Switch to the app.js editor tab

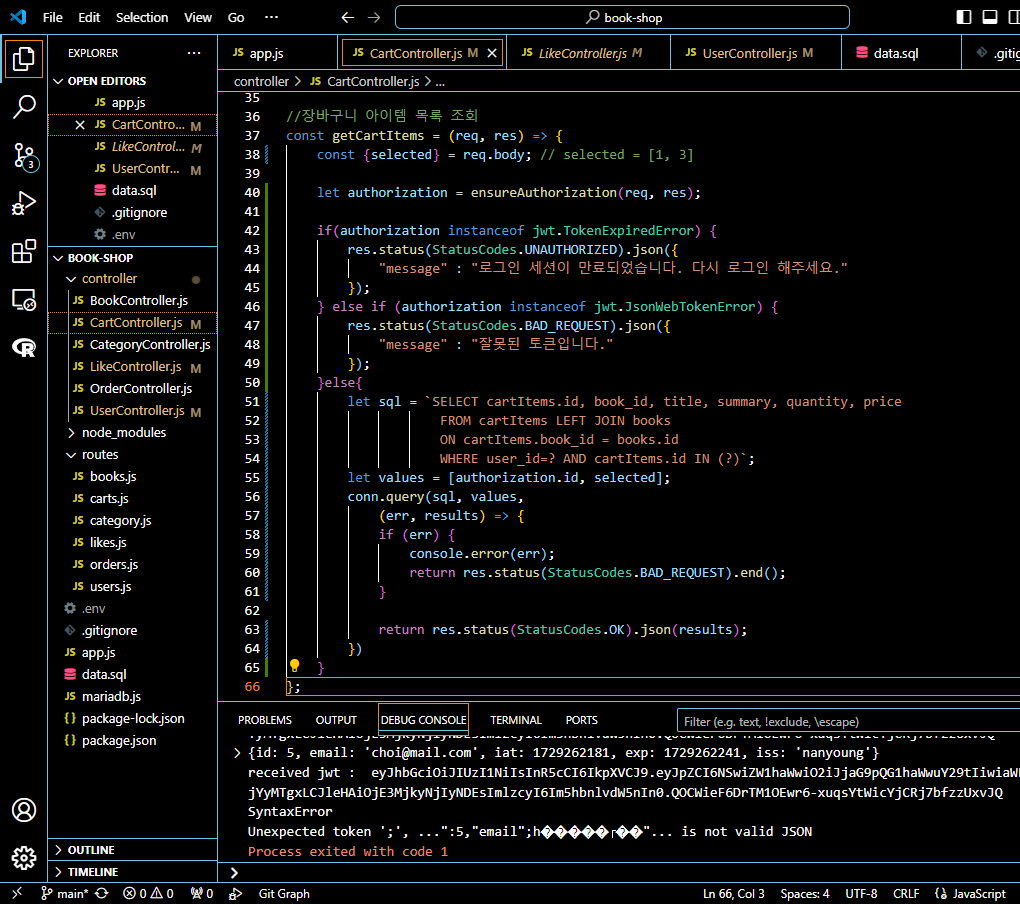pyautogui.click(x=278, y=53)
